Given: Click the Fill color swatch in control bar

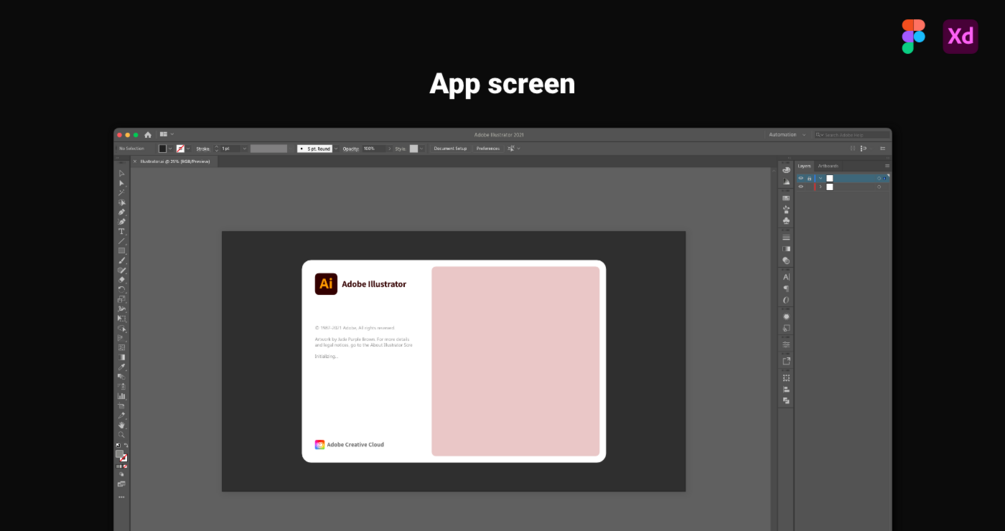Looking at the screenshot, I should [x=162, y=149].
